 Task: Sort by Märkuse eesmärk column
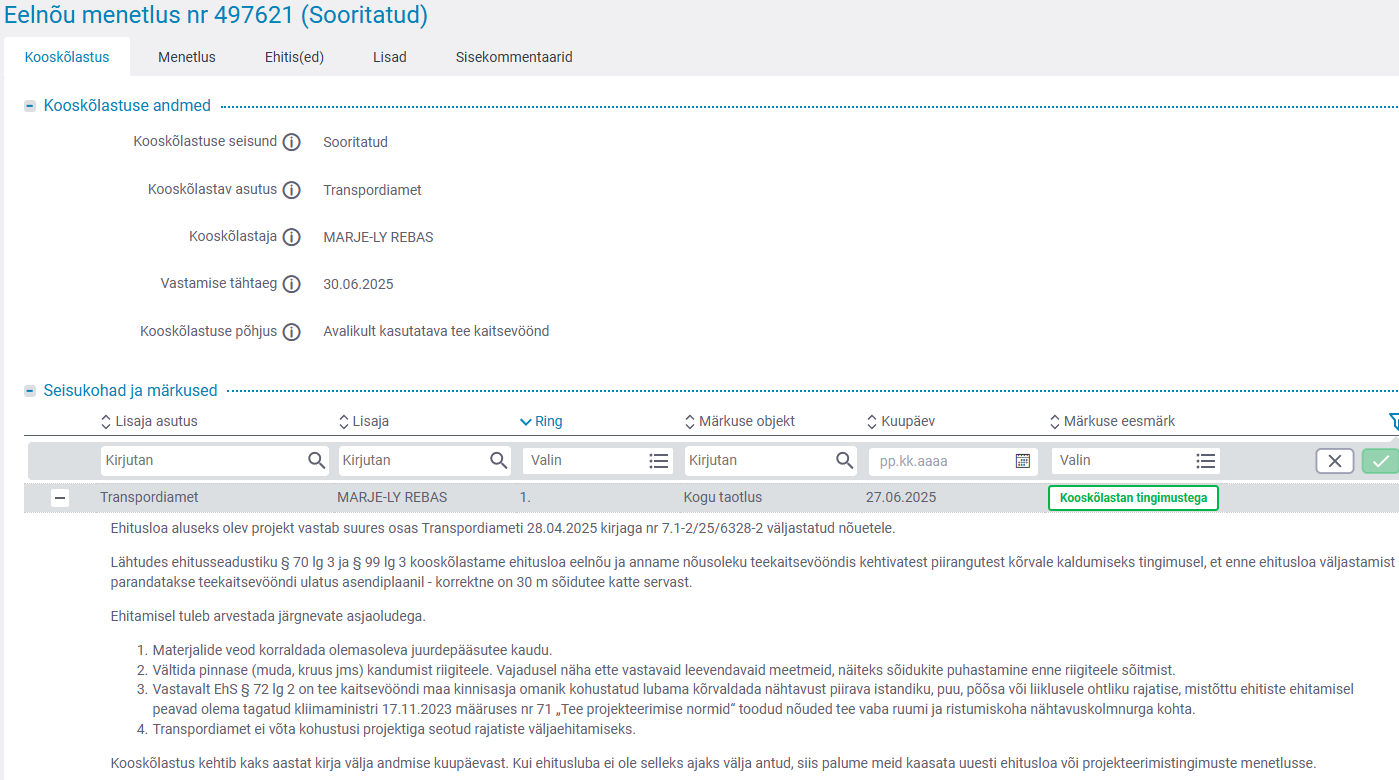(1112, 421)
